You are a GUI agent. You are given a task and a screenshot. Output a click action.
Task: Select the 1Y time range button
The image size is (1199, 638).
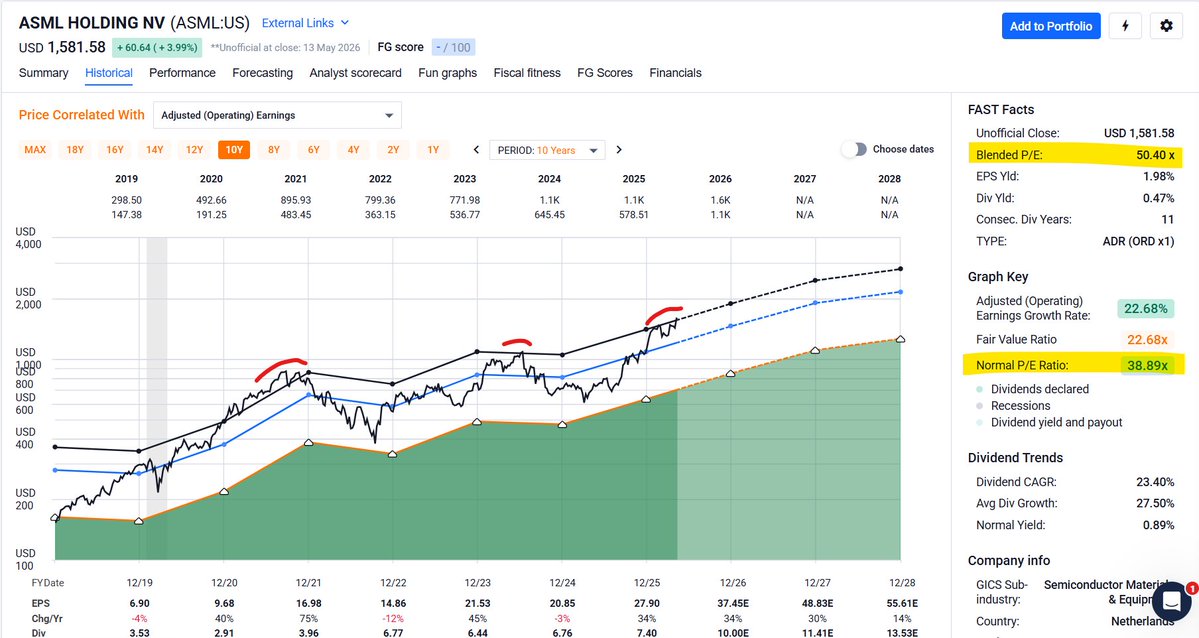(x=433, y=150)
